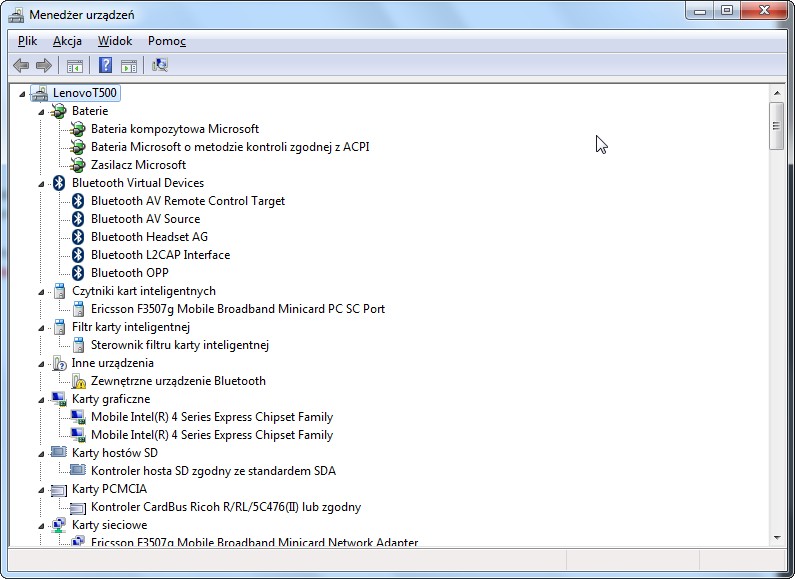This screenshot has height=579, width=795.
Task: Collapse the Karty sieciowe category
Action: 42,526
